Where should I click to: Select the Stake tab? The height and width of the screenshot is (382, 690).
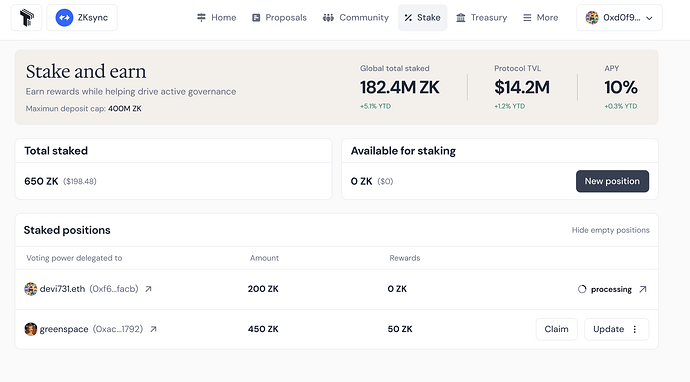pyautogui.click(x=422, y=18)
